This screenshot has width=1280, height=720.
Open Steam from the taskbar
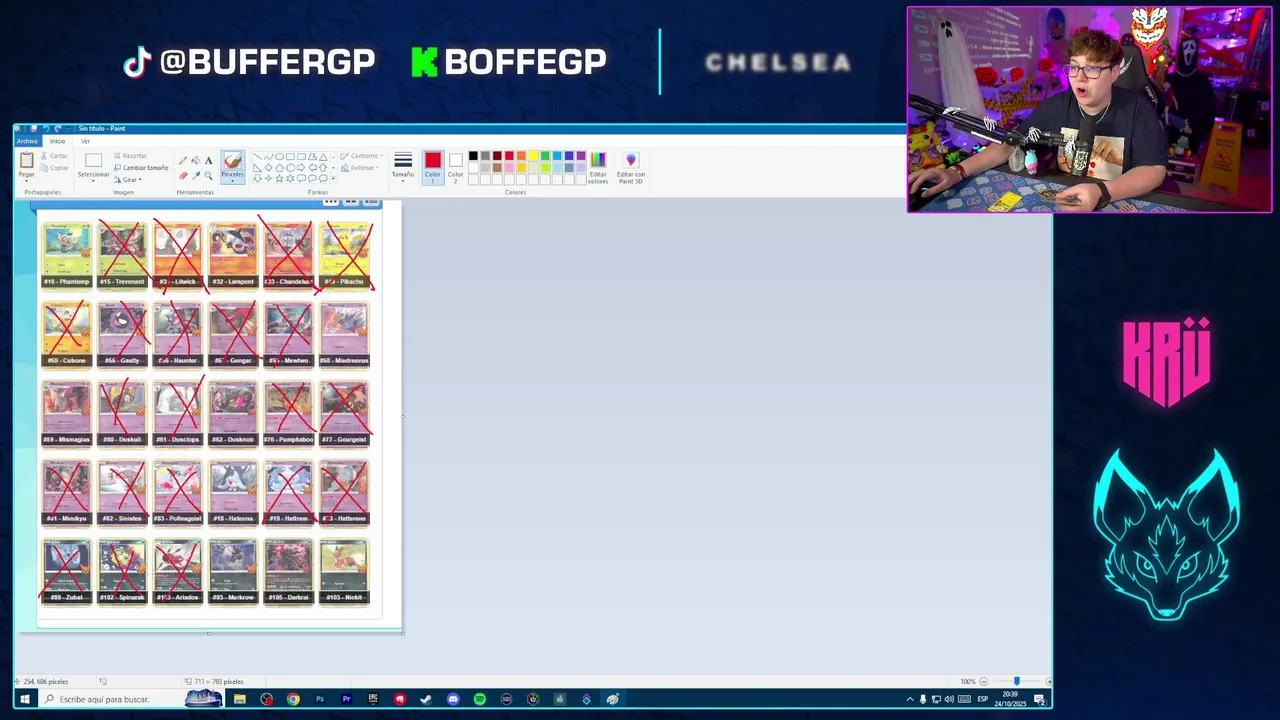click(426, 699)
